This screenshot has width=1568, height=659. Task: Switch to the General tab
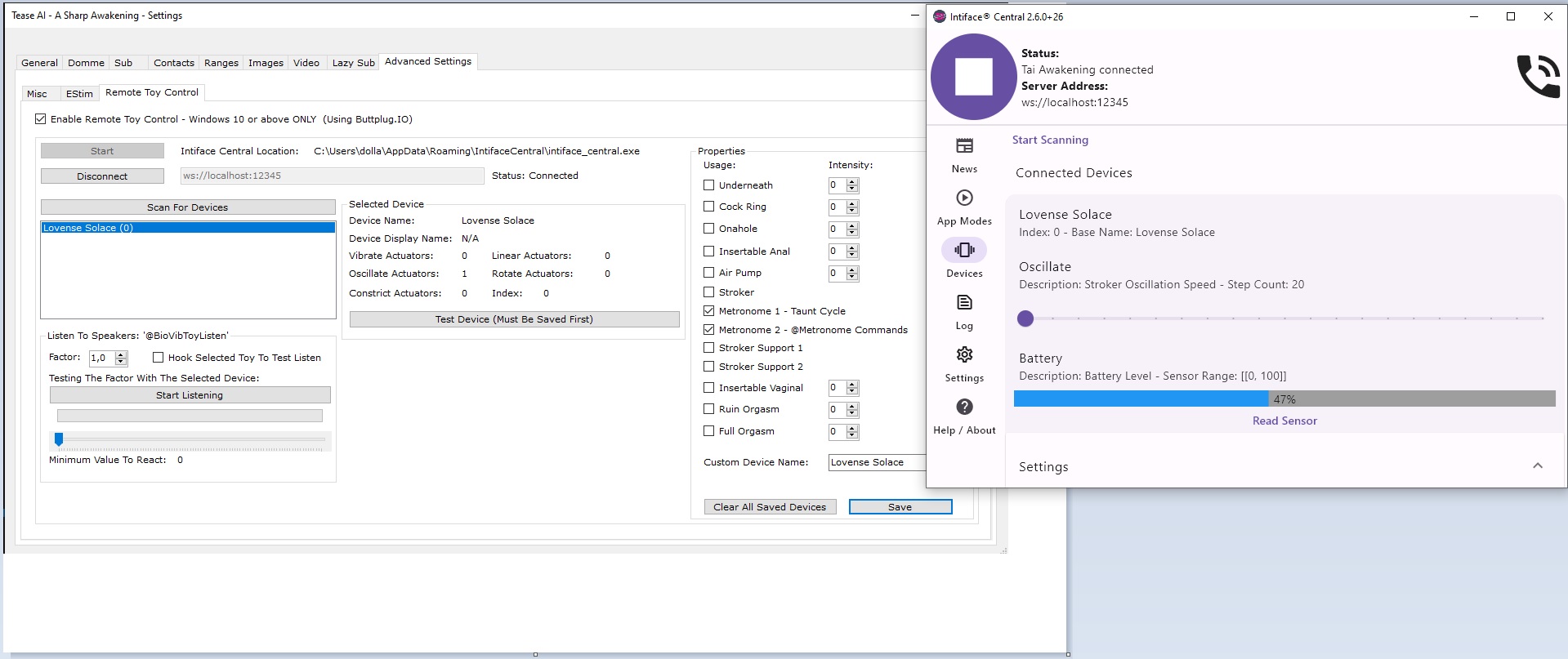click(x=39, y=63)
